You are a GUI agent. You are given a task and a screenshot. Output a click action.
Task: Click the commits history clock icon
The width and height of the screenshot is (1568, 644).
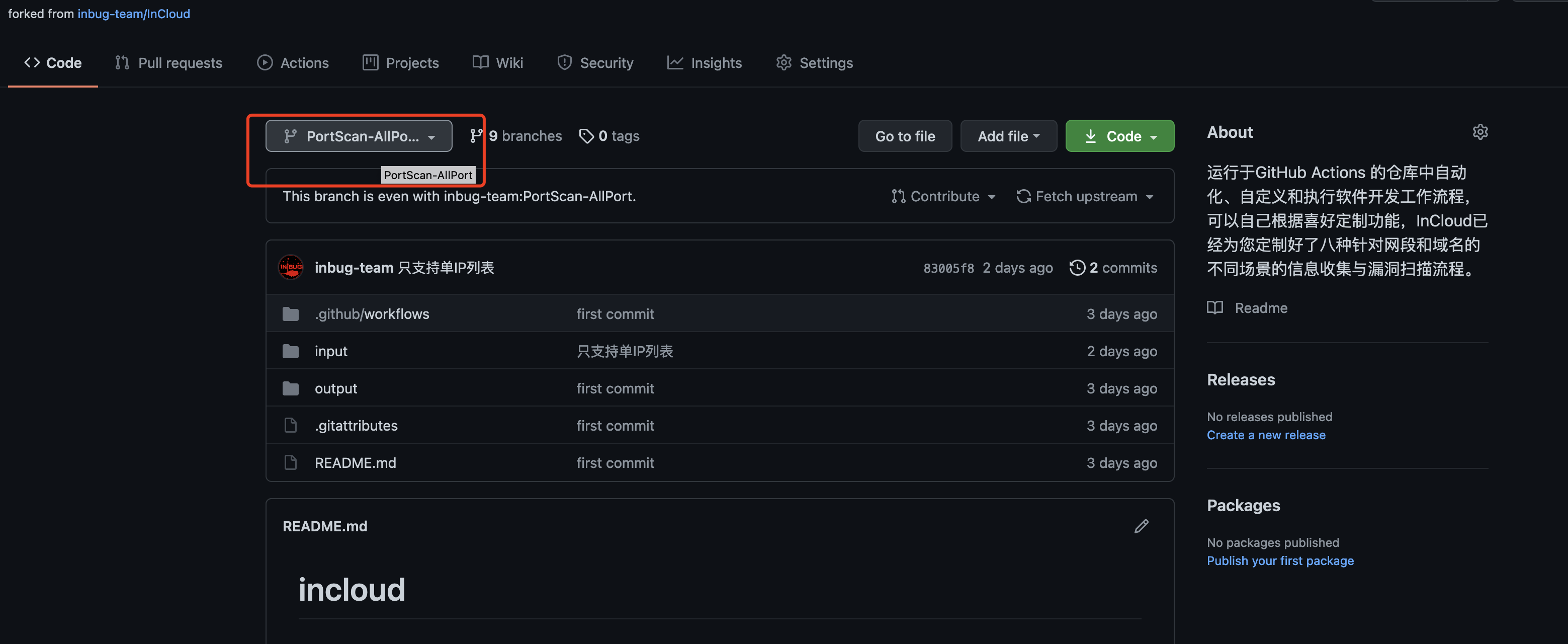[1077, 268]
